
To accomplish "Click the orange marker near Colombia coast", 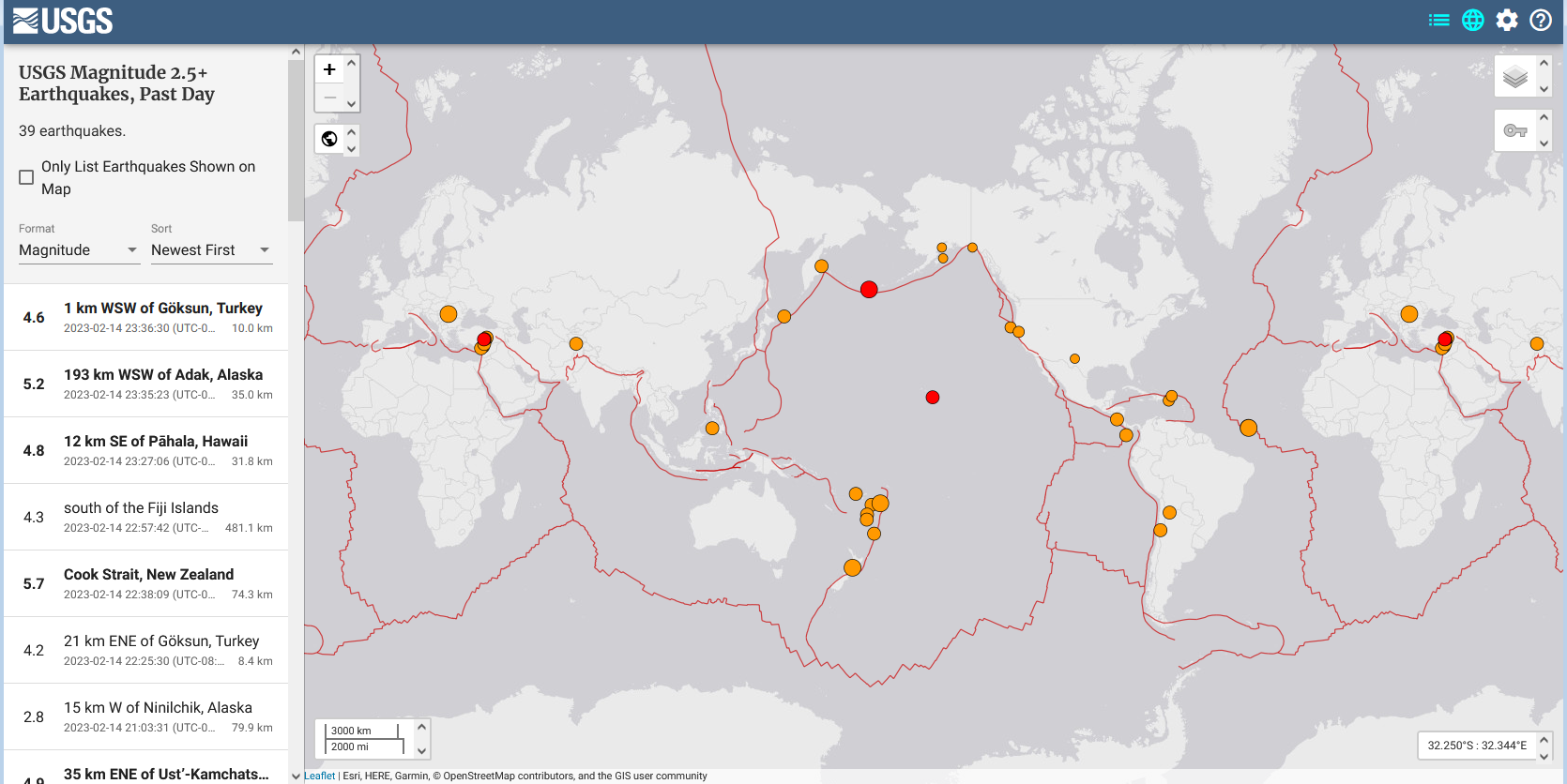I will coord(1126,435).
